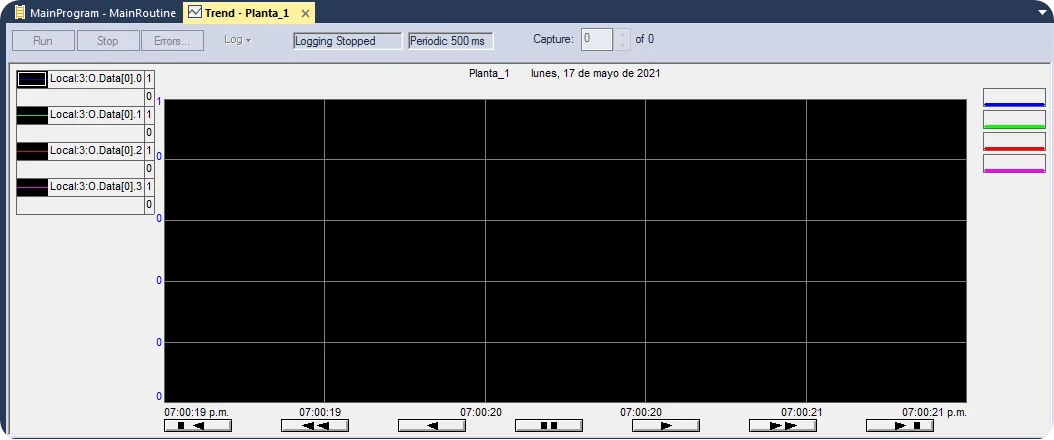Screen dimensions: 1054x440
Task: Increment the Capture spinner up arrow
Action: coord(623,34)
